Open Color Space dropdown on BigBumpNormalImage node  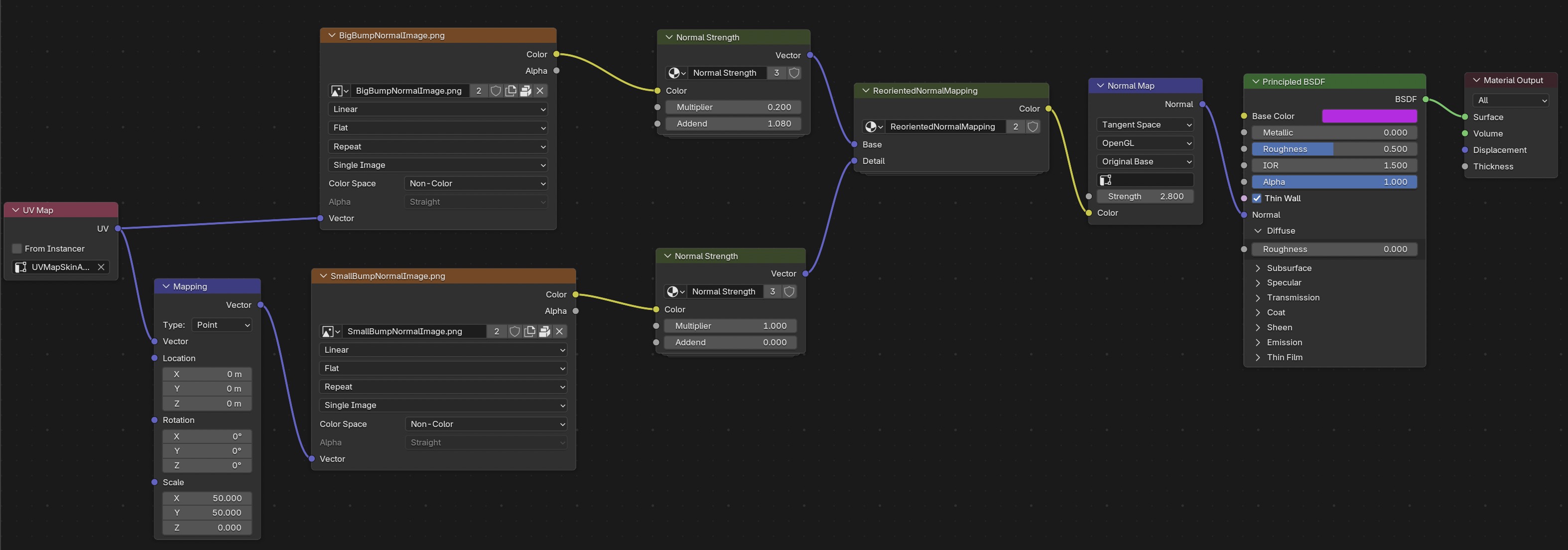point(475,183)
